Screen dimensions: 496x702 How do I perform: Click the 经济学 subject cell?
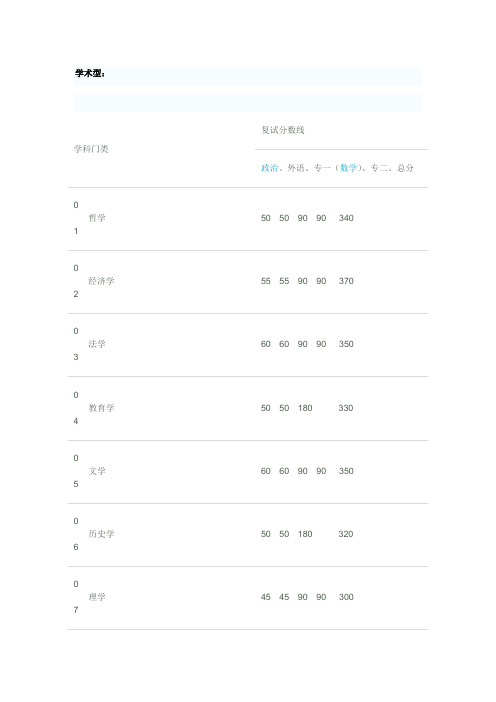(101, 281)
